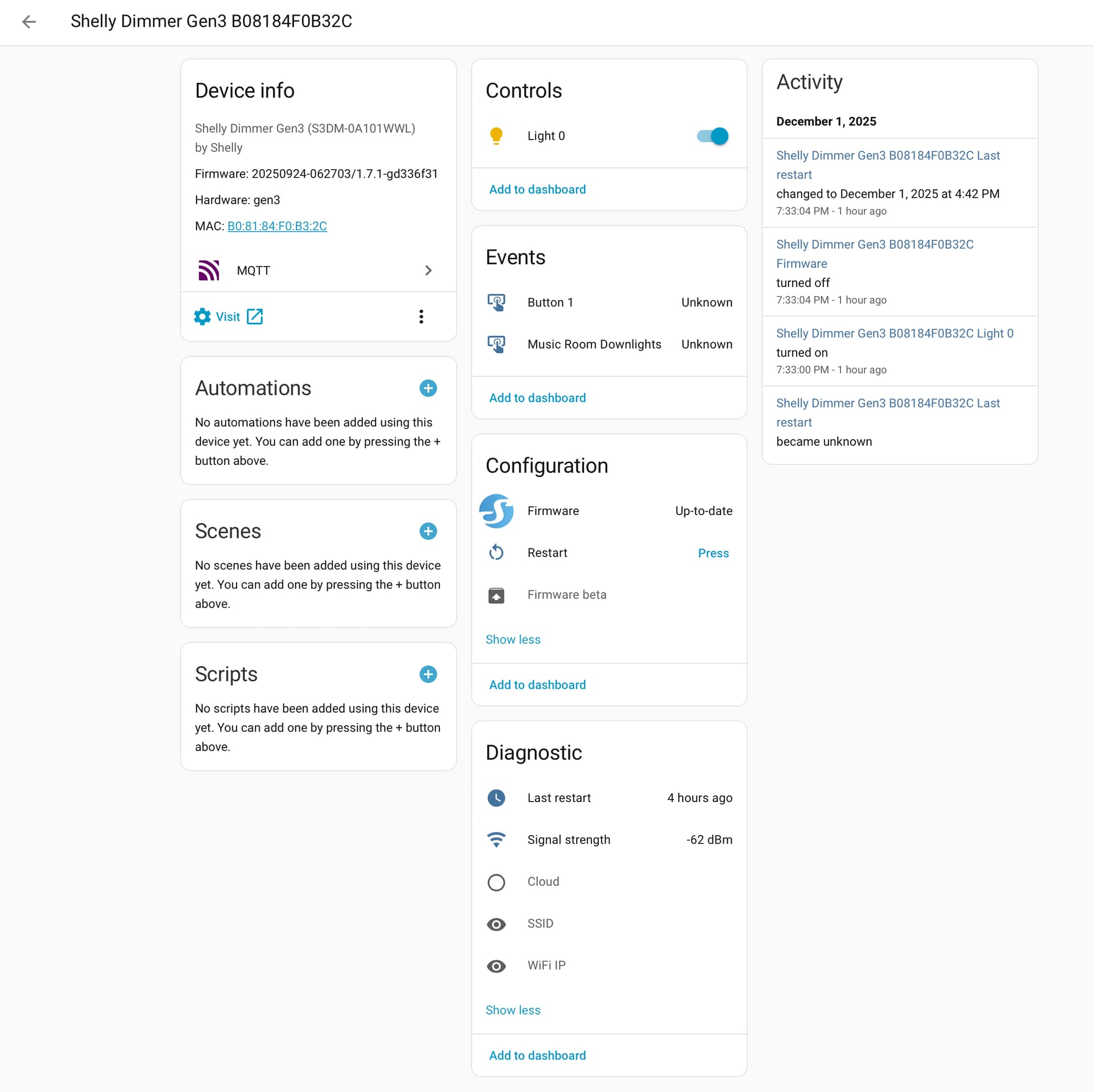Click the Signal strength WiFi icon
1094x1092 pixels.
pos(496,840)
